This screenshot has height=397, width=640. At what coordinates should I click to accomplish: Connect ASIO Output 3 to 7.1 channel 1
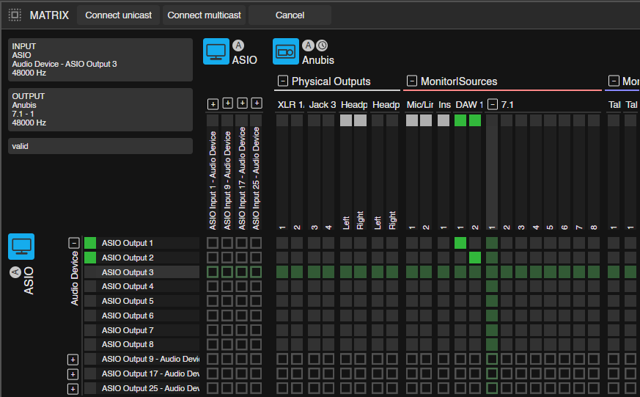pyautogui.click(x=492, y=272)
